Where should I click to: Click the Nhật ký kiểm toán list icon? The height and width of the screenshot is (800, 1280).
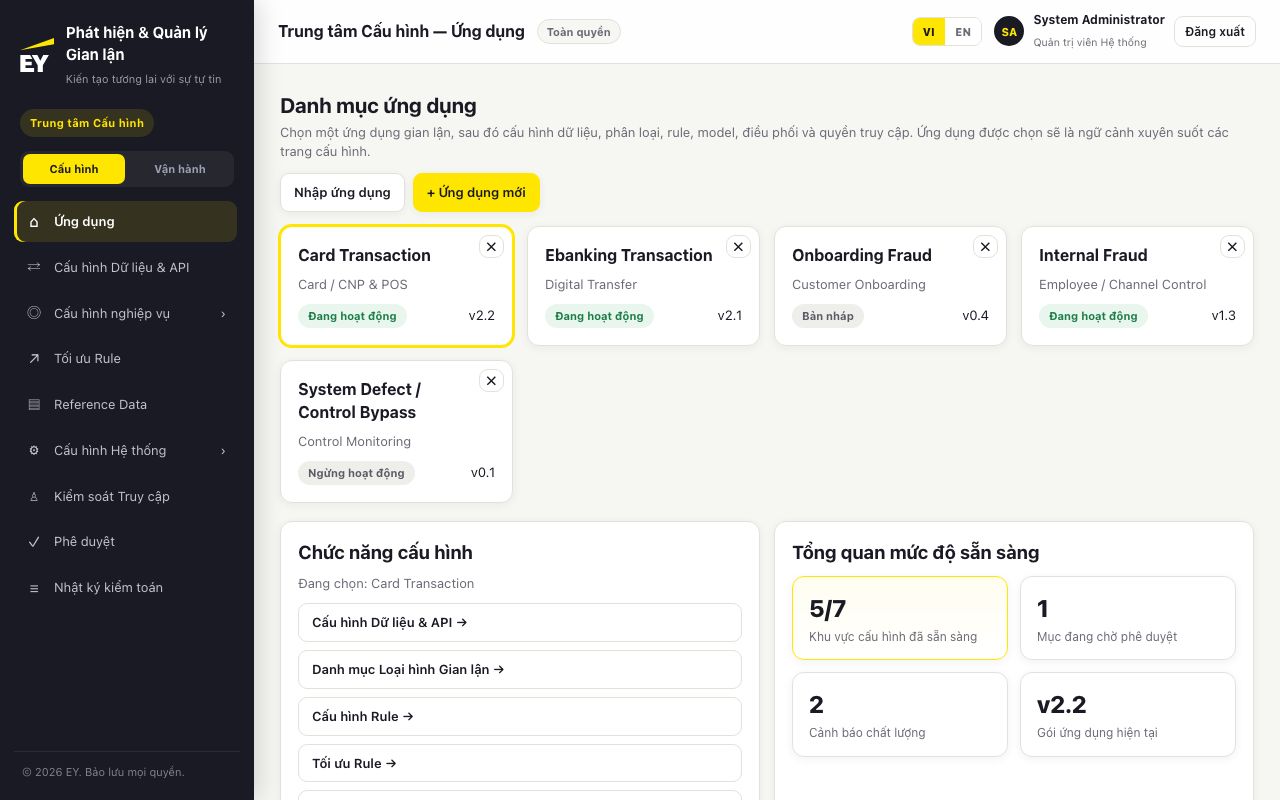pyautogui.click(x=34, y=588)
